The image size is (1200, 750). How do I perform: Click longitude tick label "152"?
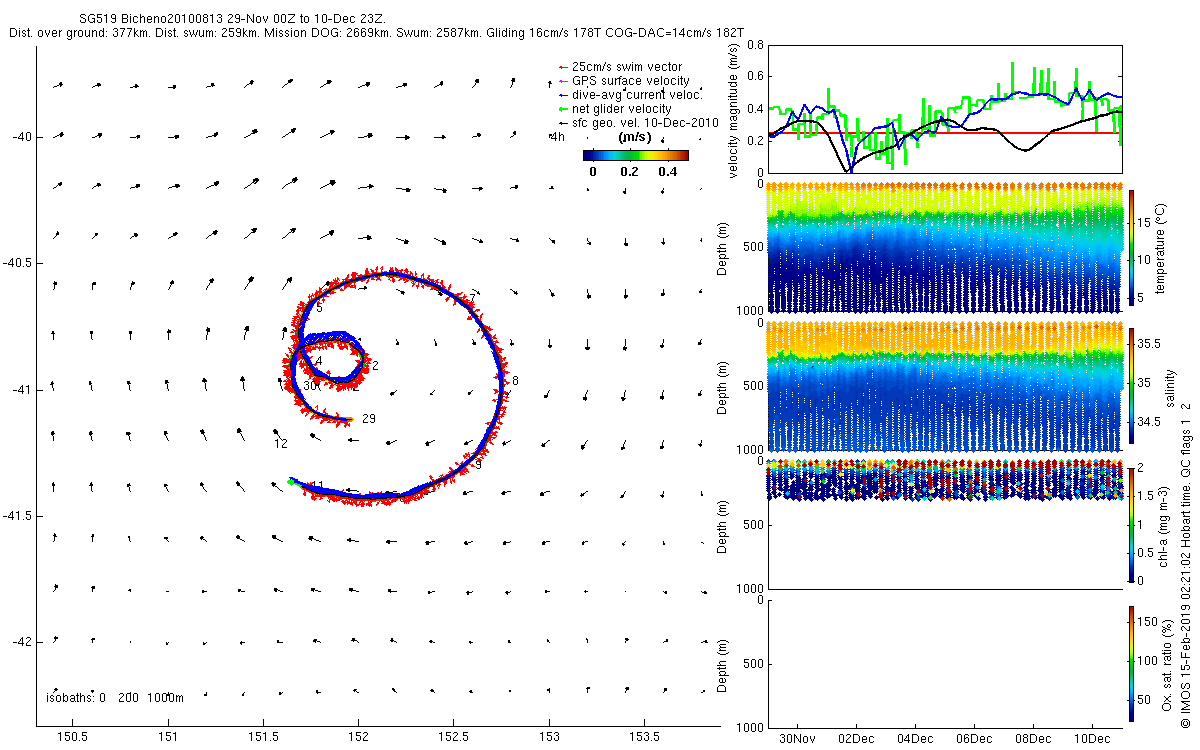(x=359, y=737)
